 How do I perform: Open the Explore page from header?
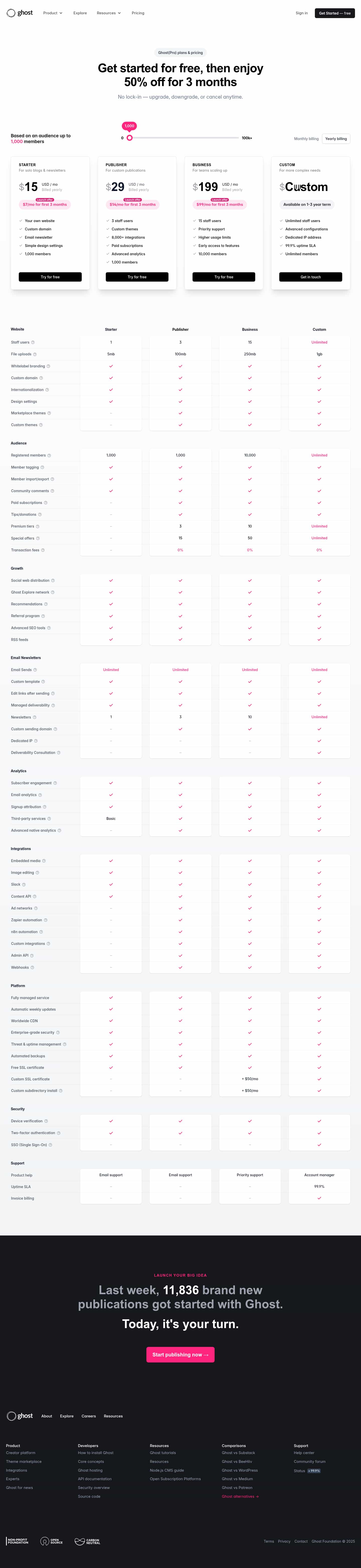(80, 13)
